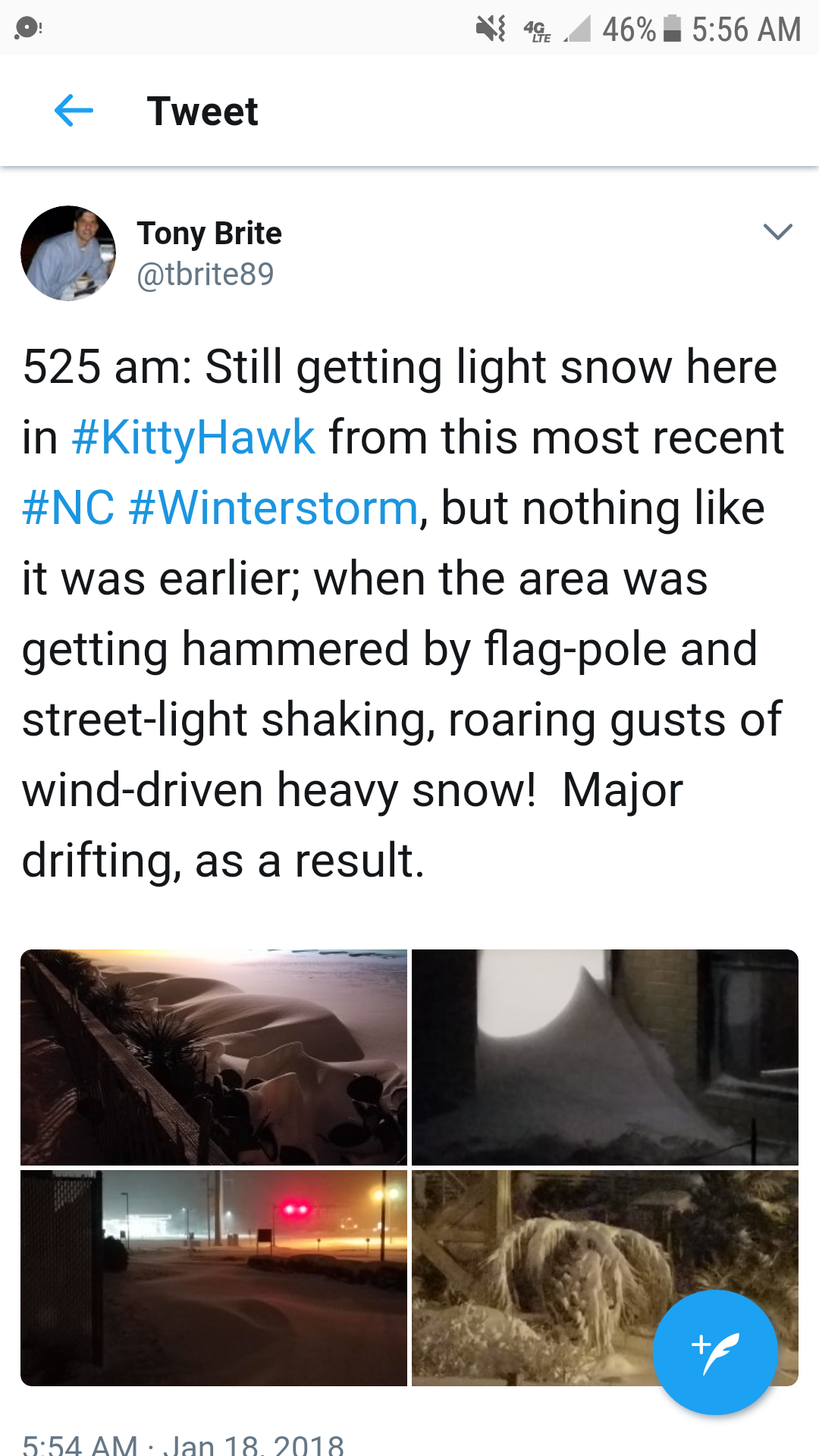Open the #Winterstorm hashtag
The height and width of the screenshot is (1456, 819).
coord(273,507)
